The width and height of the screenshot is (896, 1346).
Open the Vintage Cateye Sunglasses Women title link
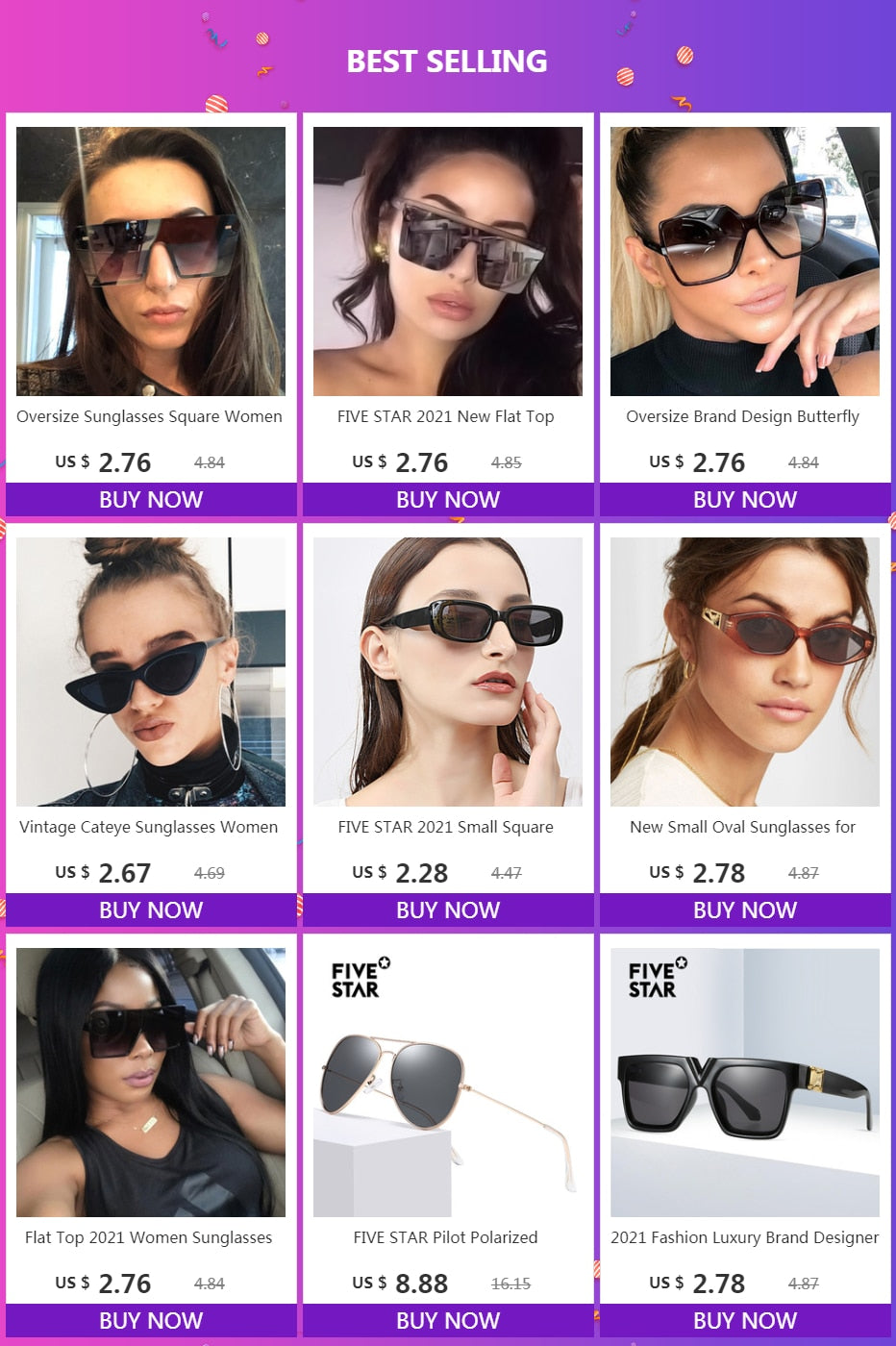coord(149,827)
